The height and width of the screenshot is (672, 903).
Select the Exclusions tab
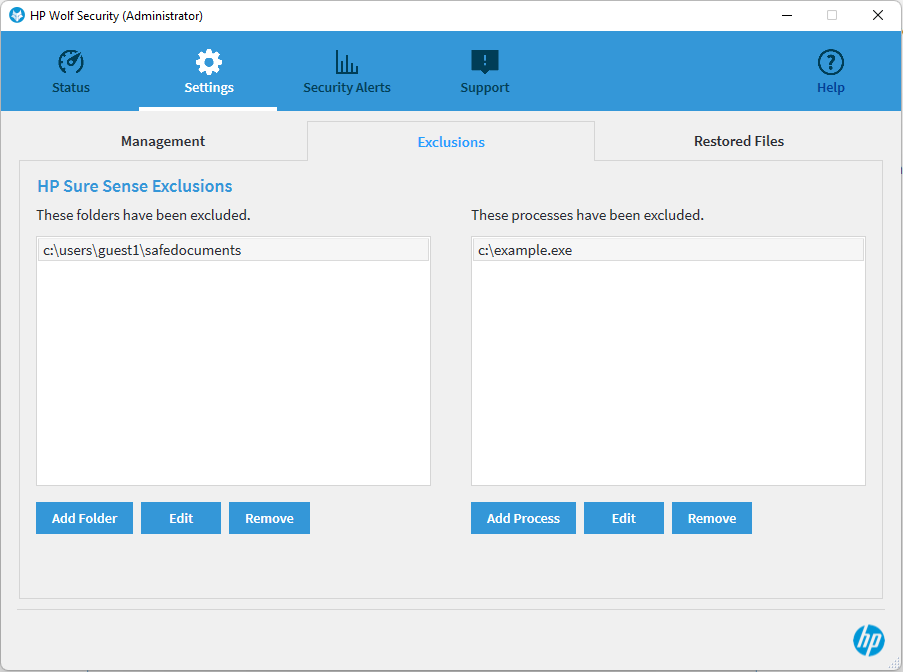click(451, 142)
